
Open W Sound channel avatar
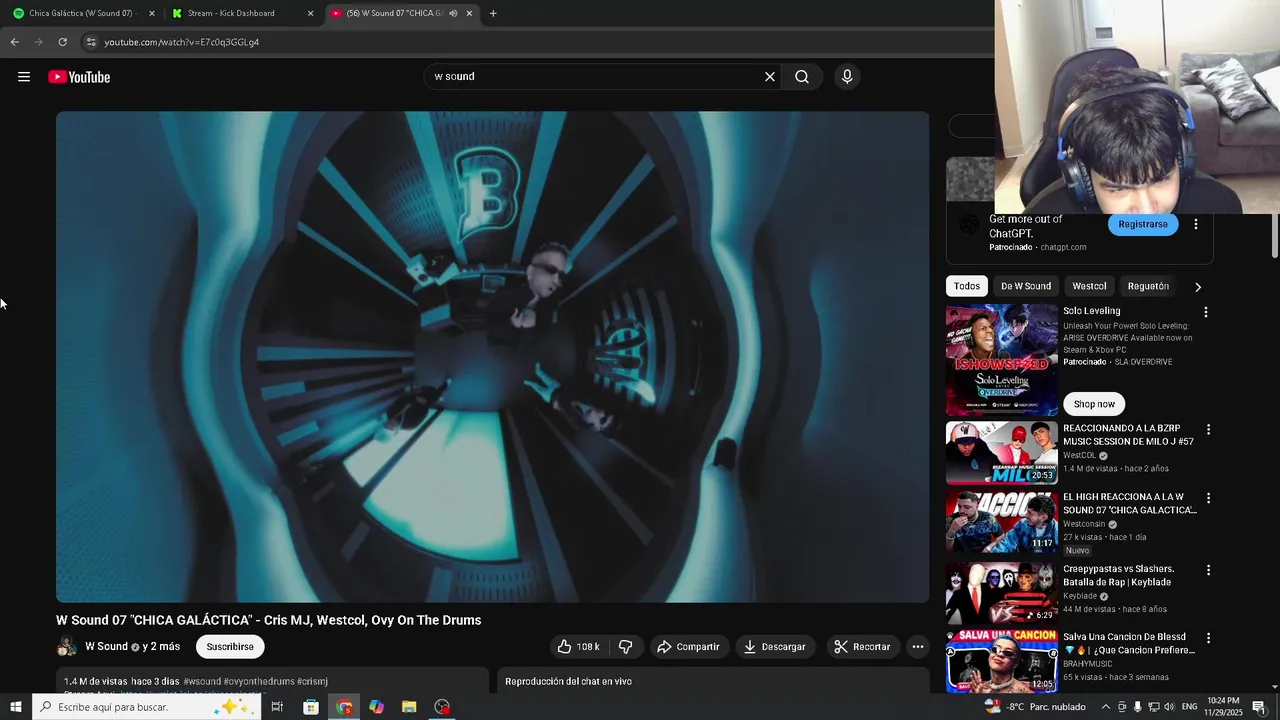(x=67, y=647)
